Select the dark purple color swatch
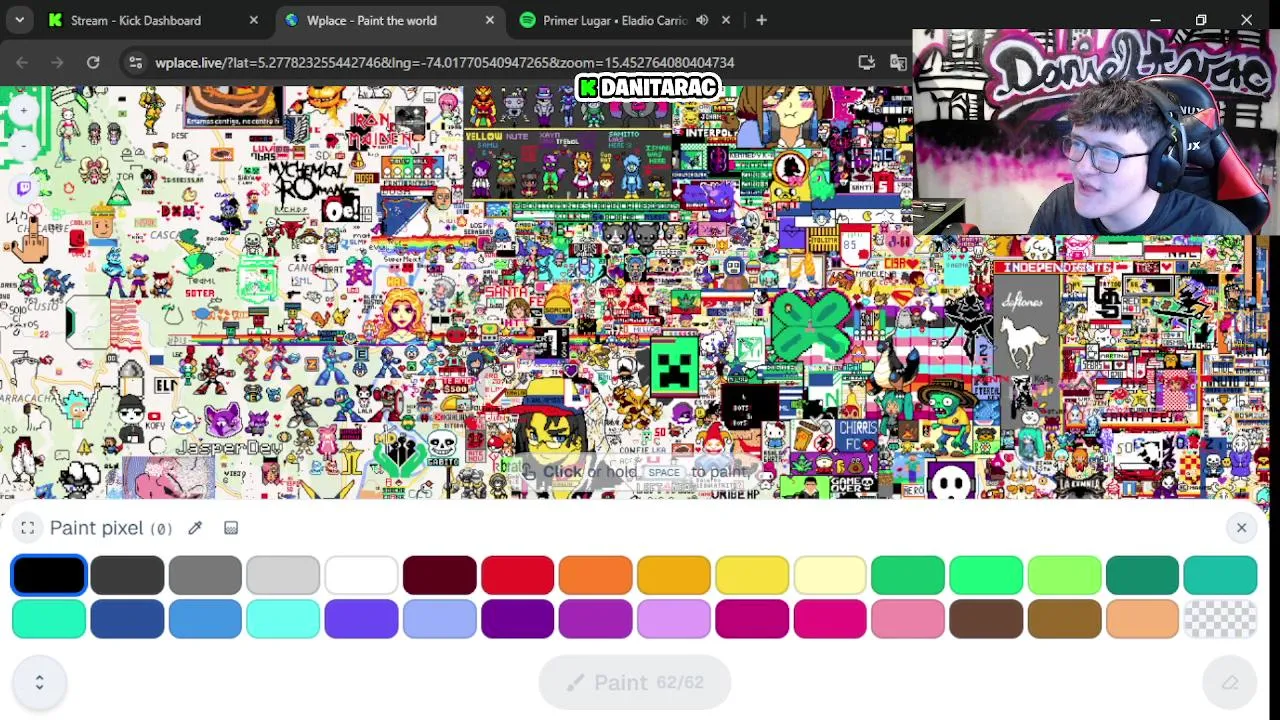The image size is (1280, 720). point(517,619)
